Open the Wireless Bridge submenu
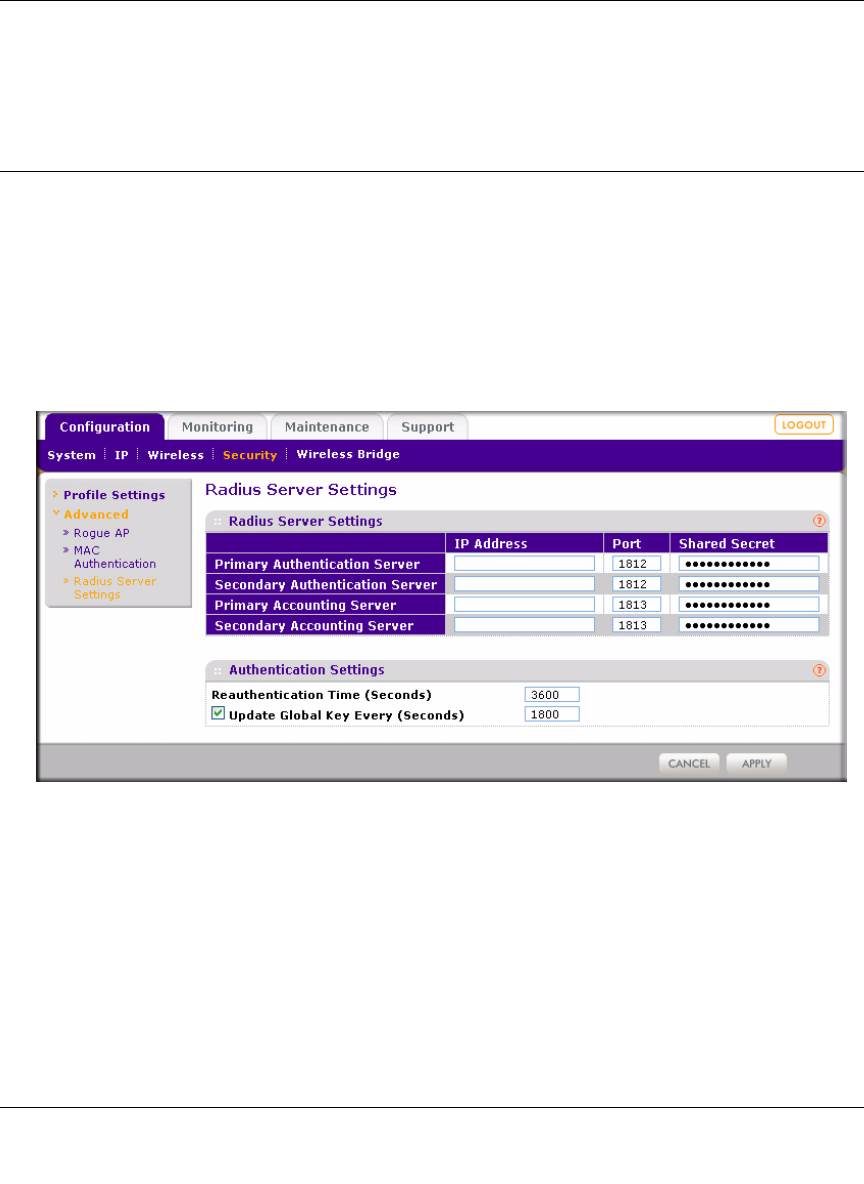 point(348,455)
